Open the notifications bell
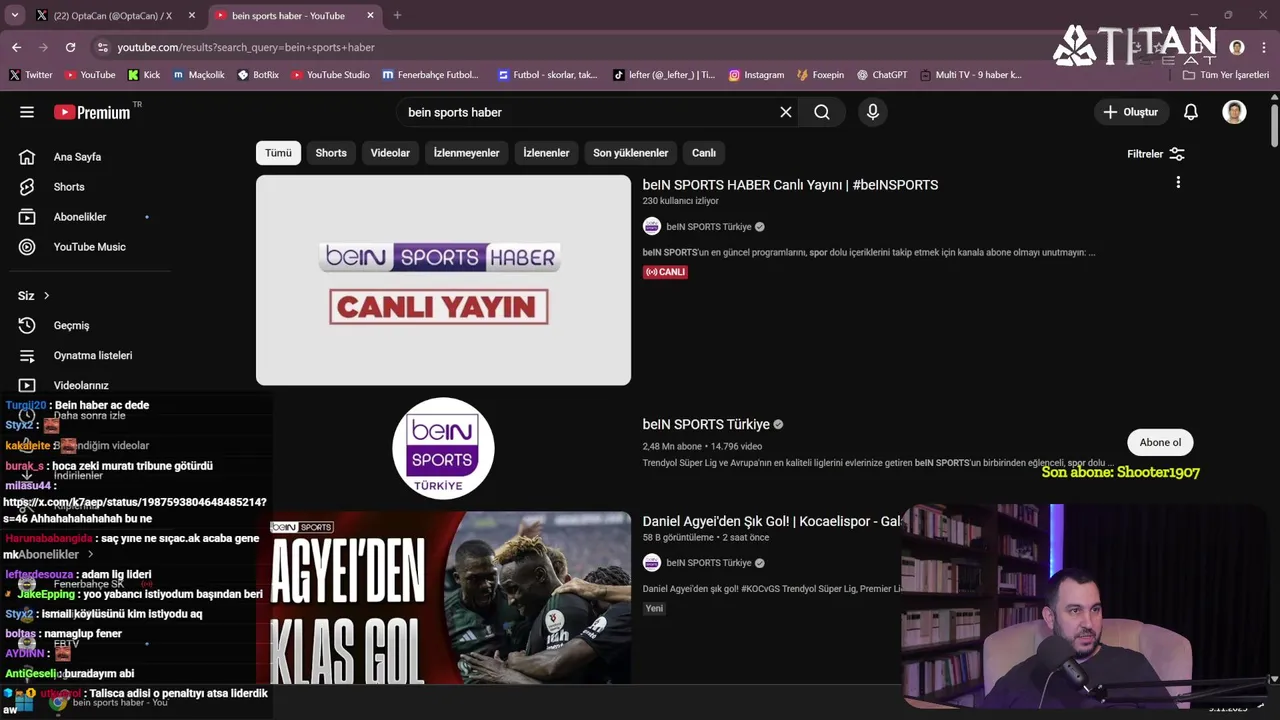 click(1191, 112)
